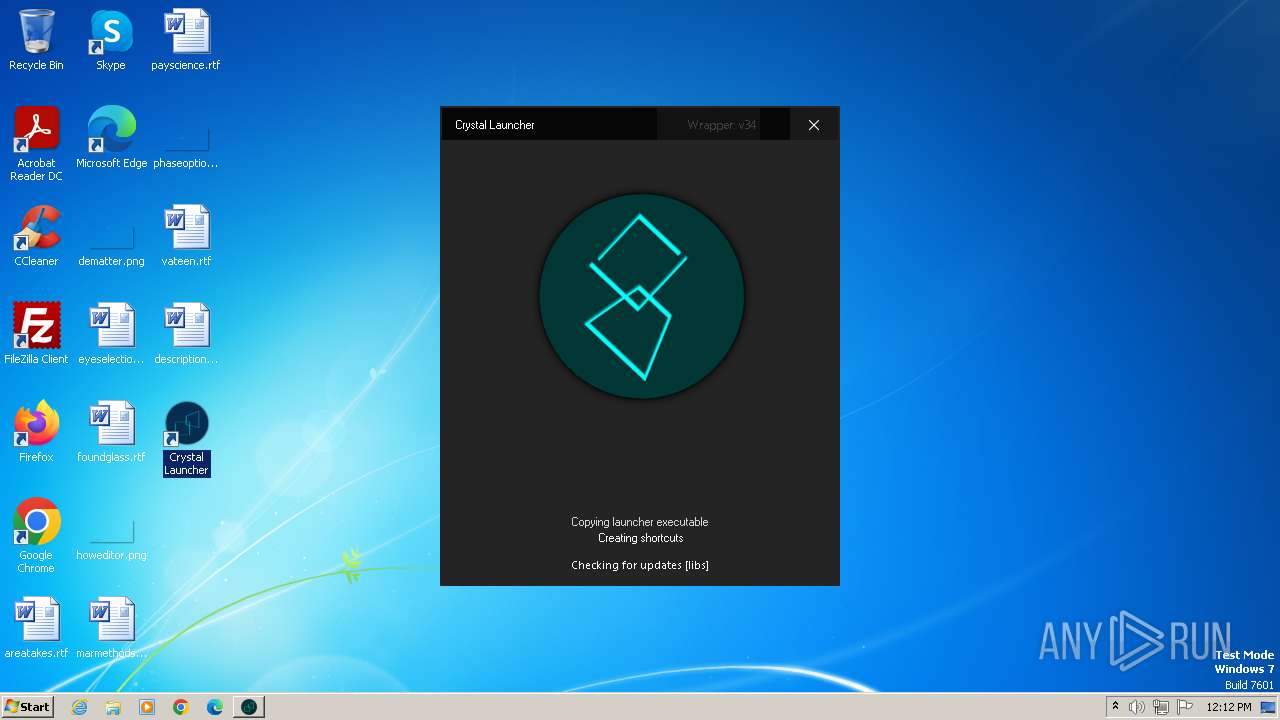
Task: Select the Google Chrome desktop shortcut
Action: 36,536
